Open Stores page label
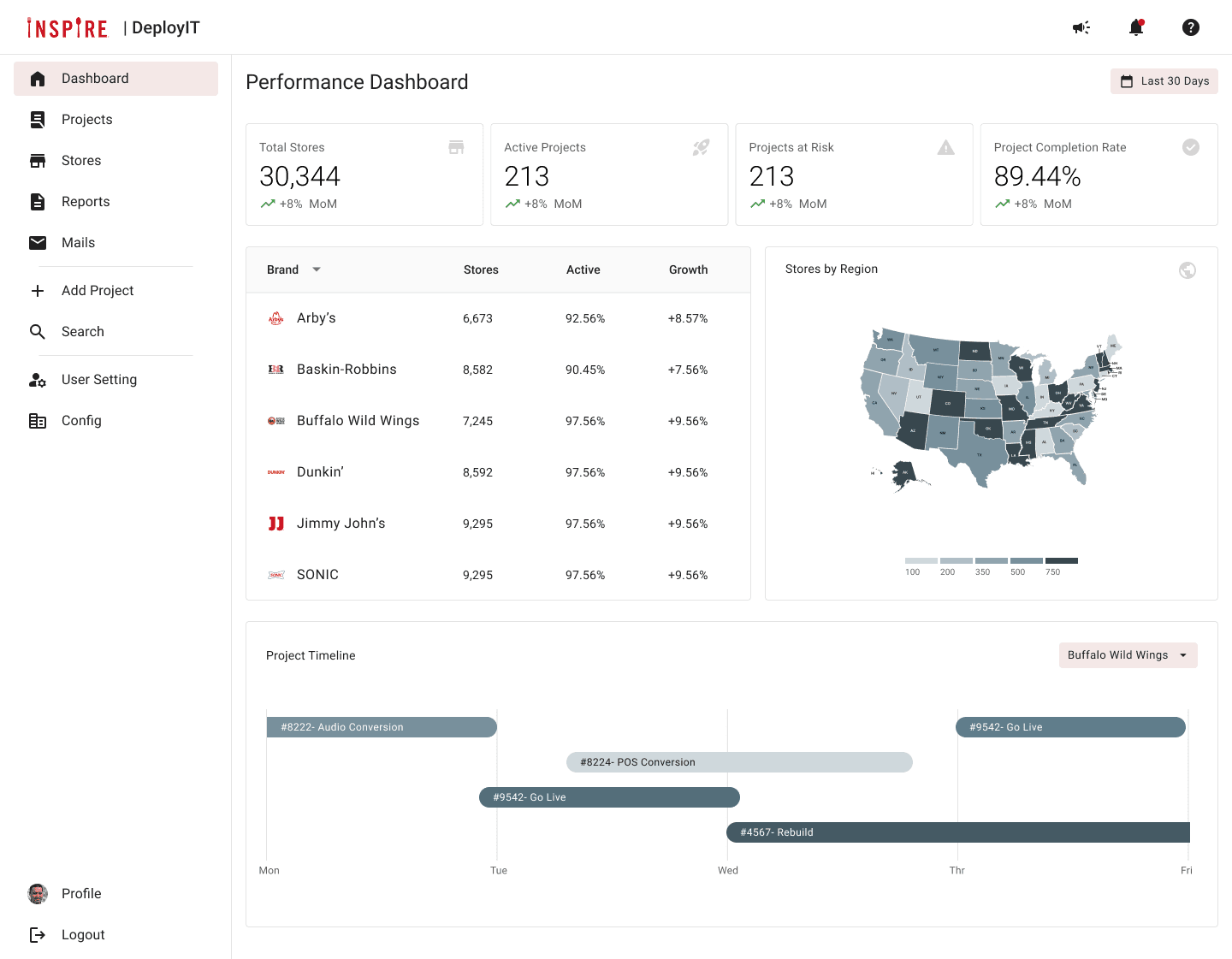This screenshot has width=1232, height=959. [x=81, y=161]
